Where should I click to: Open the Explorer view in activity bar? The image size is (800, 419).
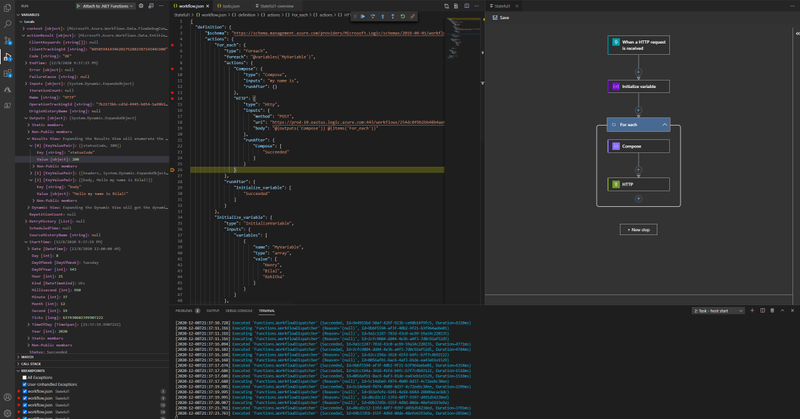coord(7,8)
